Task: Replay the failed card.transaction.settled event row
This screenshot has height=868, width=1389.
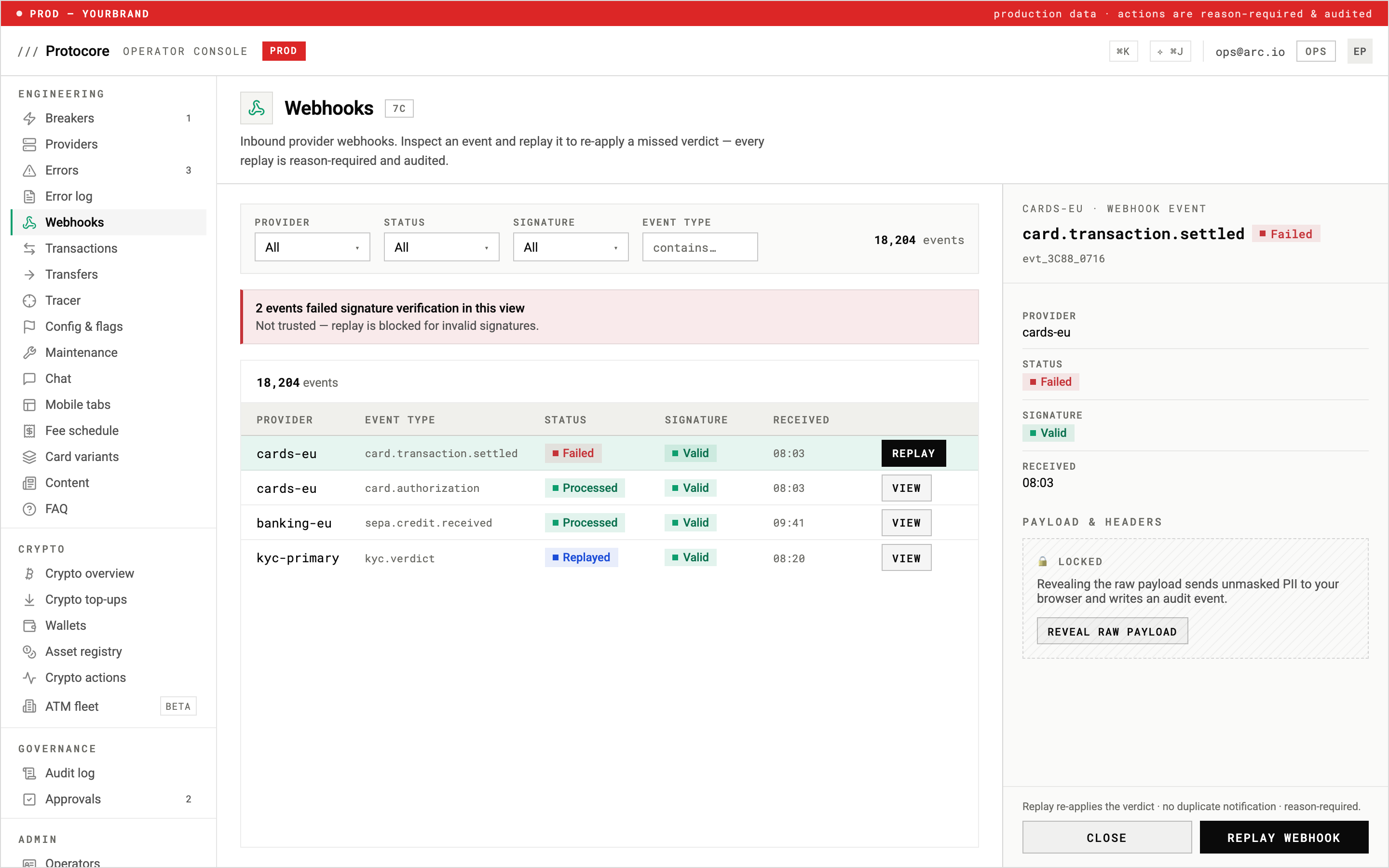Action: (913, 453)
